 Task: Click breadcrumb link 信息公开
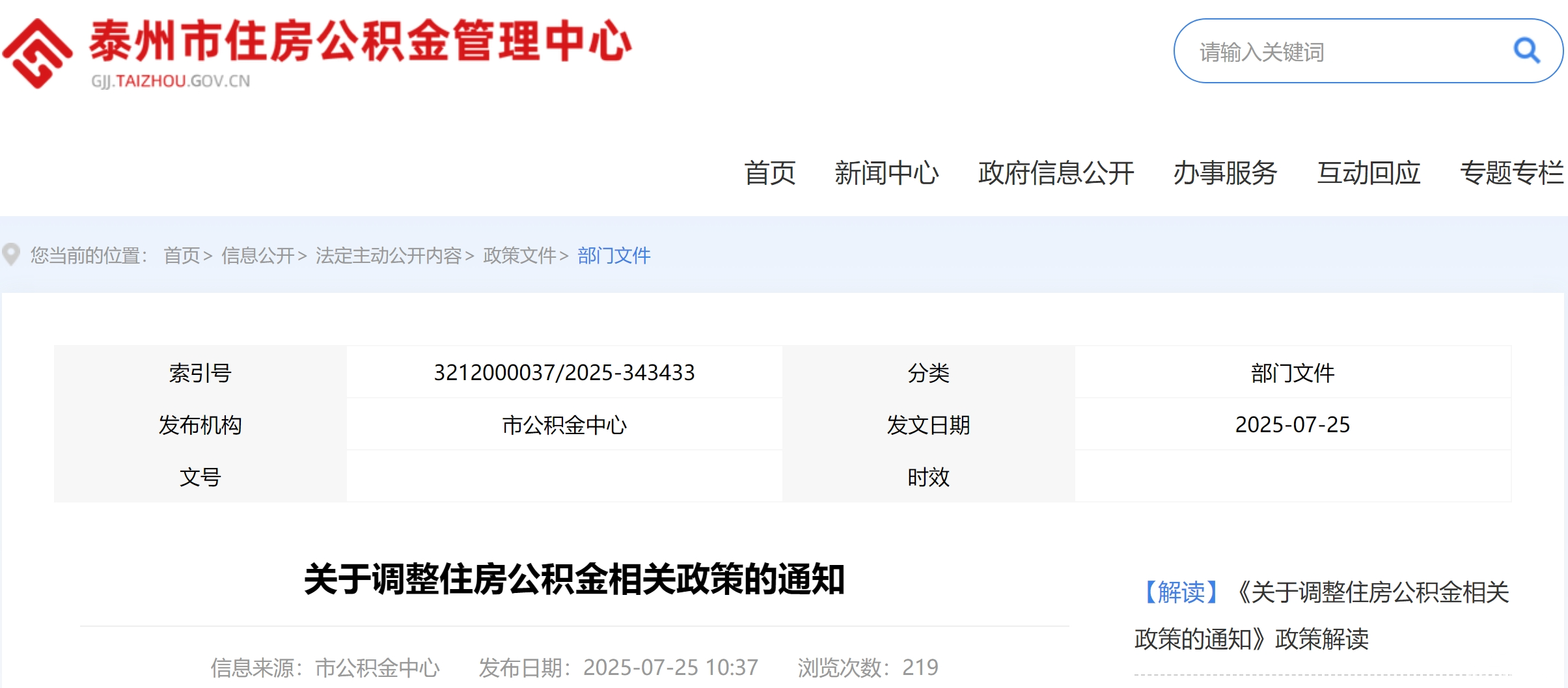coord(258,255)
